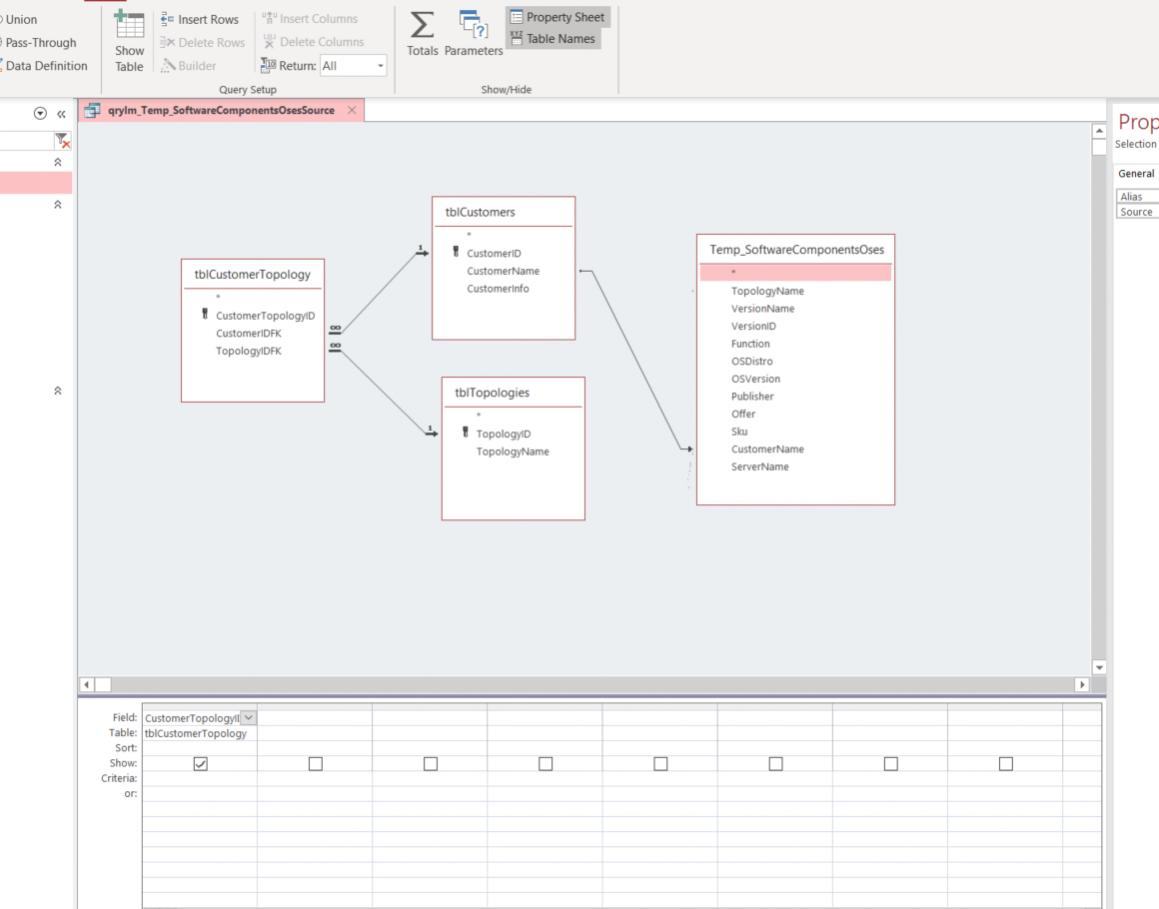This screenshot has width=1159, height=909.
Task: Check the Show box in eighth grid column
Action: click(1006, 763)
